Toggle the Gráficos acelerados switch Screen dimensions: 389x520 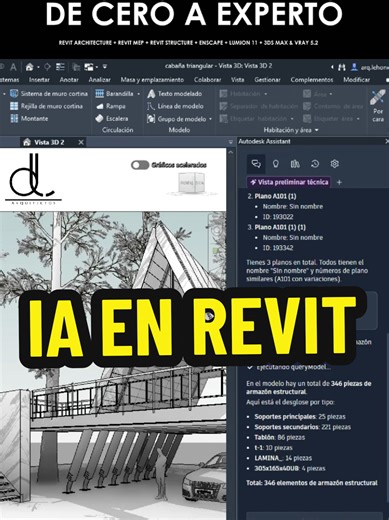point(140,165)
